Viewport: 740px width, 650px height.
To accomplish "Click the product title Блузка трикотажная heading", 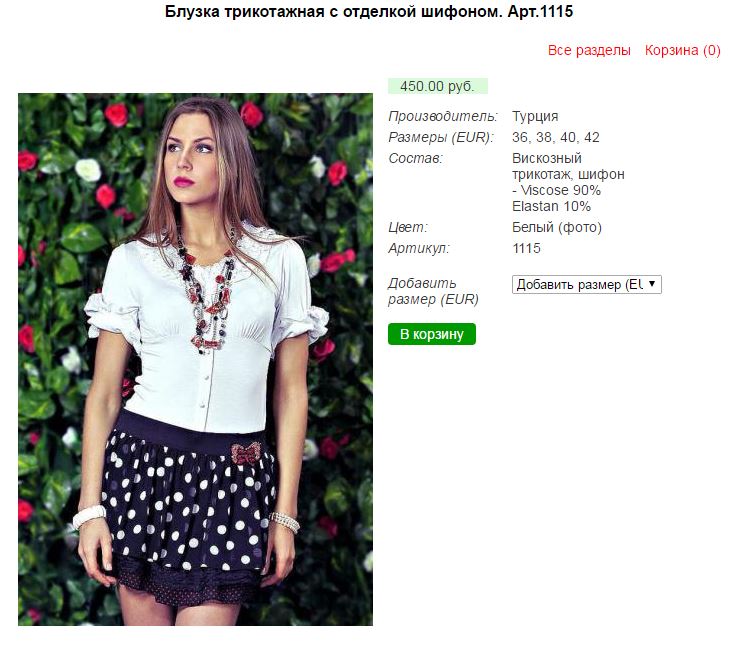I will coord(369,11).
